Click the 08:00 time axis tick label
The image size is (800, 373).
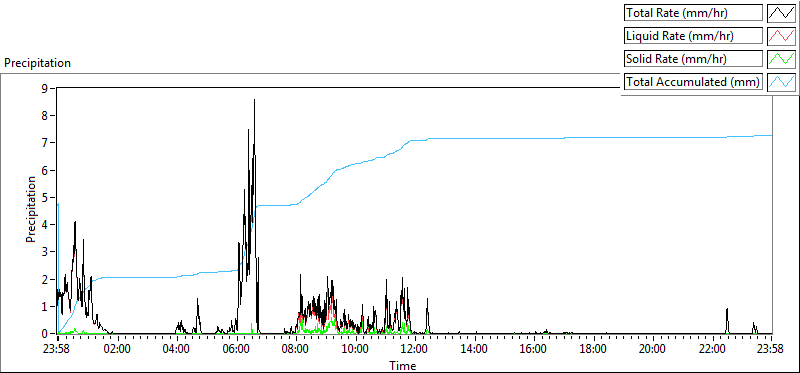296,350
